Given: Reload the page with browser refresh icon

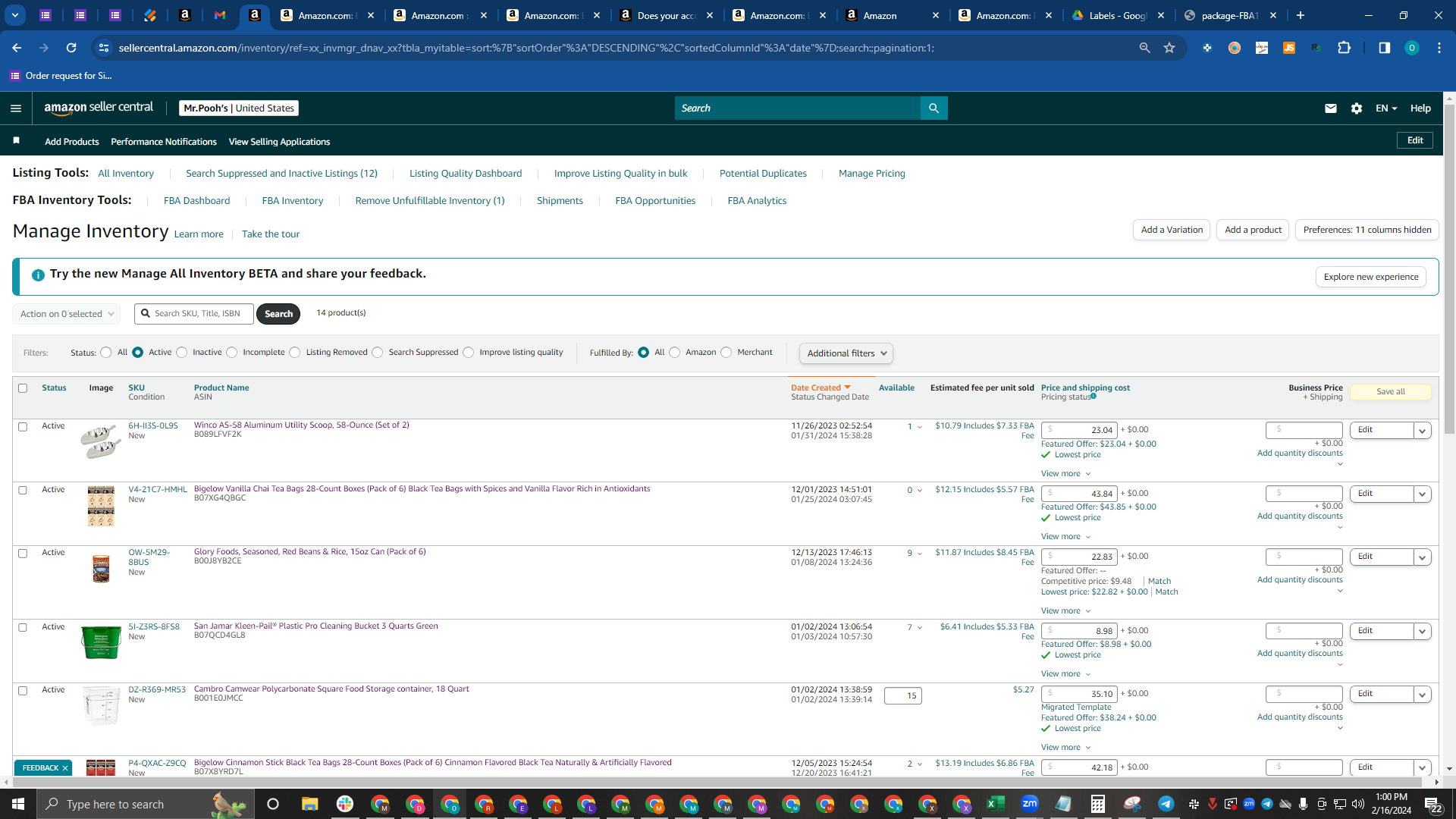Looking at the screenshot, I should [71, 48].
